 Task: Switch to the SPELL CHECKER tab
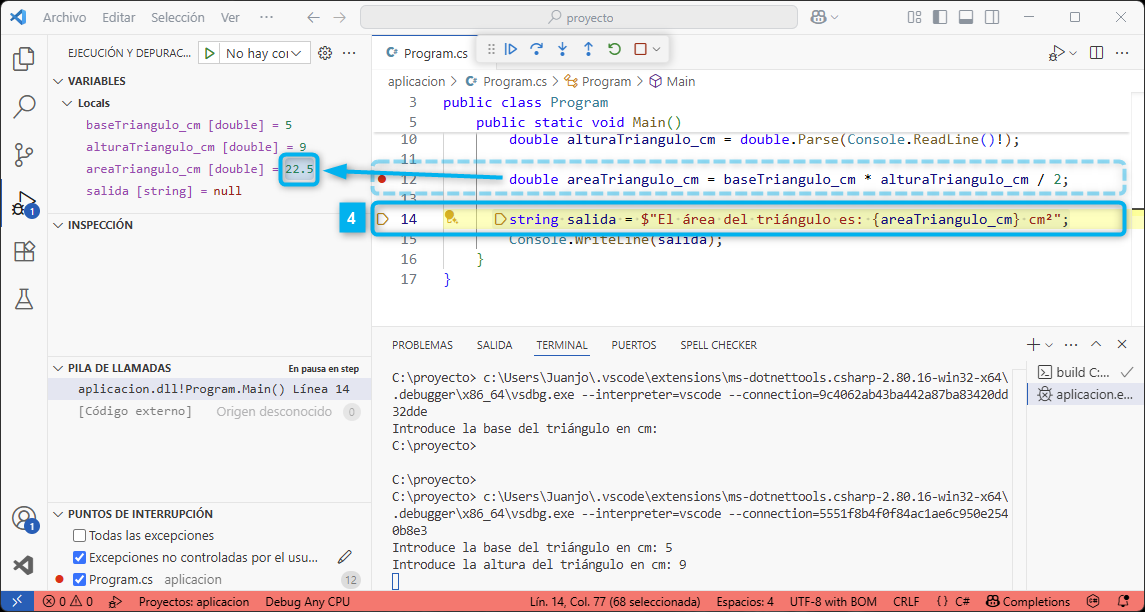[x=719, y=345]
